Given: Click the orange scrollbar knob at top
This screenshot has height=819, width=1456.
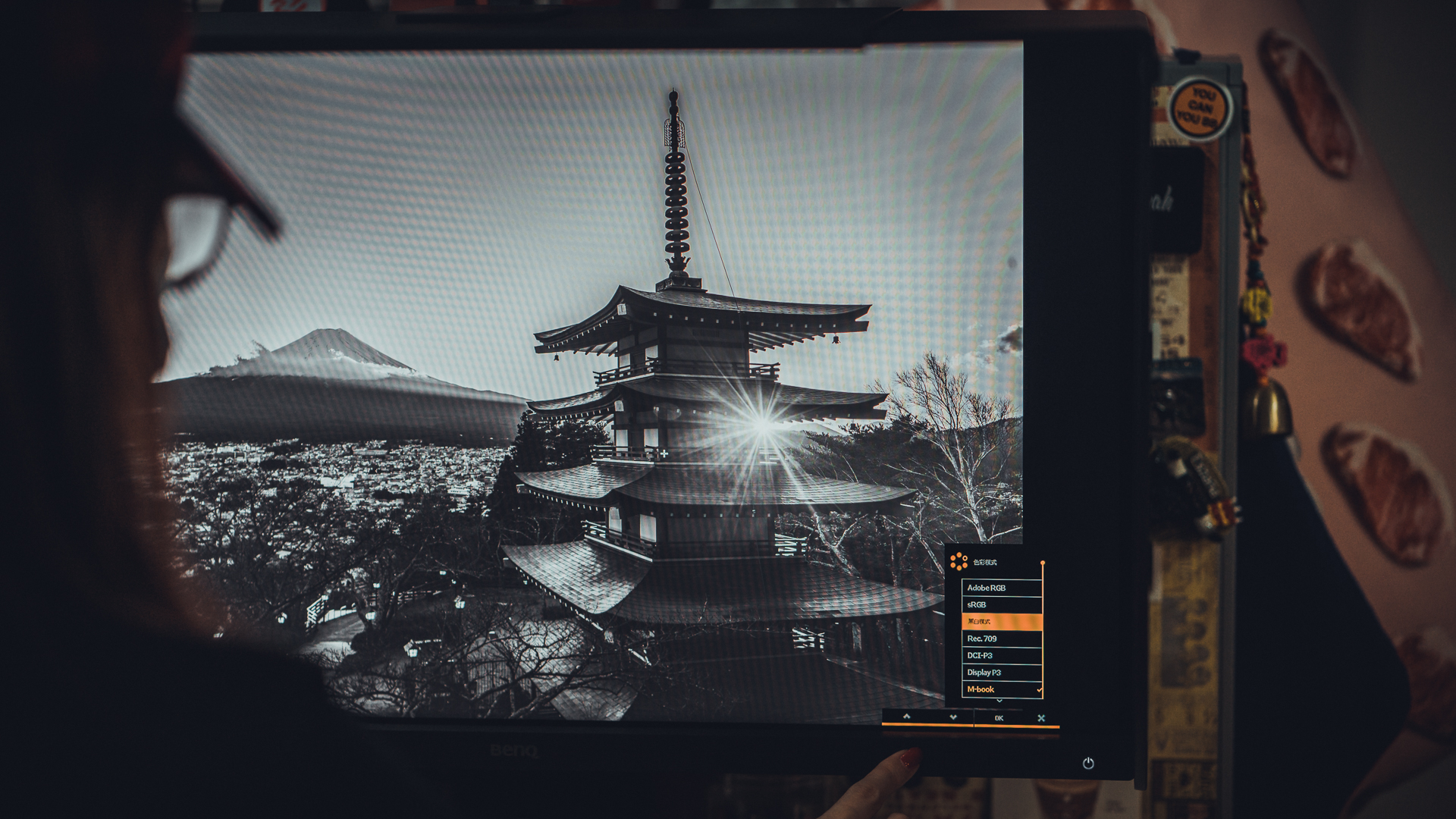Looking at the screenshot, I should point(1043,563).
